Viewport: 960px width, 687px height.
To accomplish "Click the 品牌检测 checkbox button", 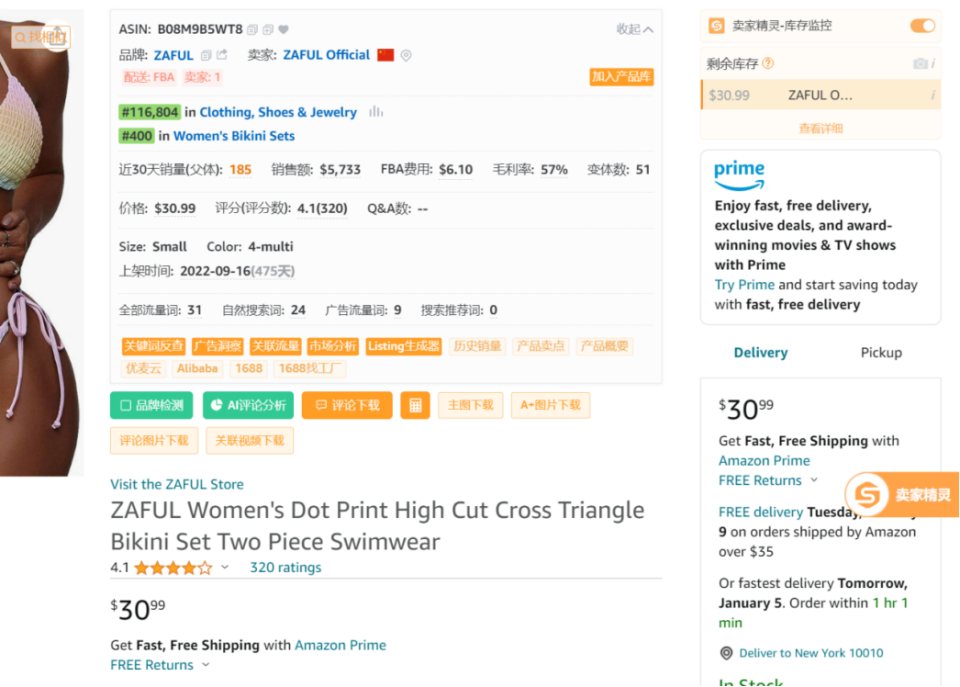I will click(x=152, y=405).
